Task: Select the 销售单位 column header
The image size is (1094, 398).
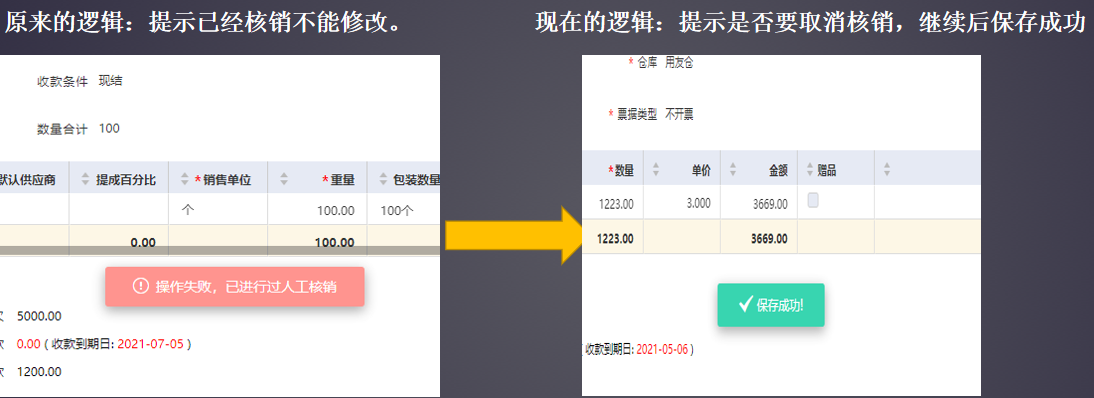Action: tap(223, 180)
